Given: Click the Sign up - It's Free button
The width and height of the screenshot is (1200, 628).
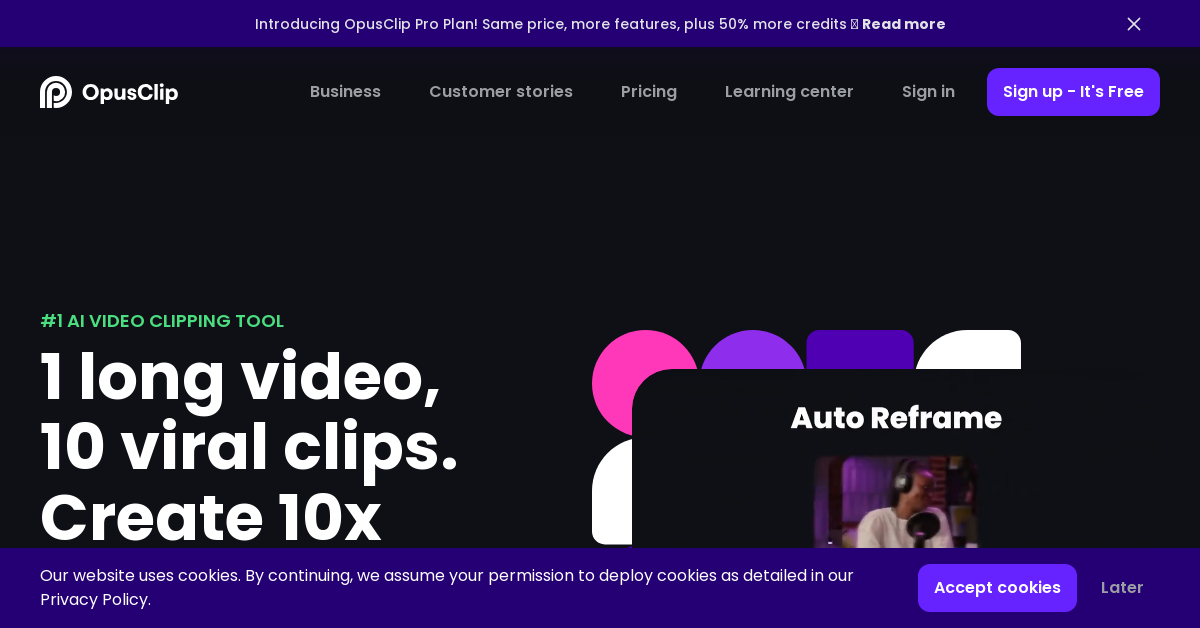Looking at the screenshot, I should [1073, 91].
